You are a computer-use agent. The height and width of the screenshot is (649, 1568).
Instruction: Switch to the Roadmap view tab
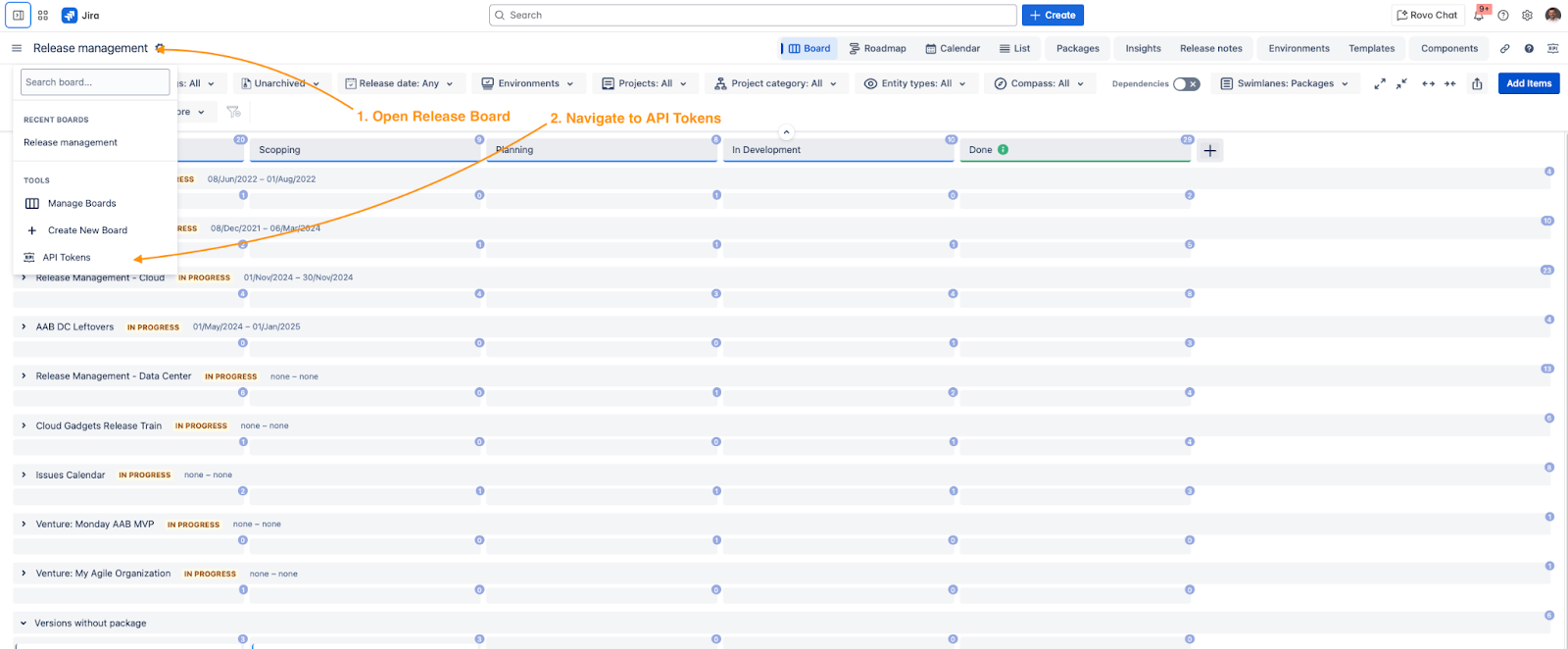pyautogui.click(x=877, y=48)
